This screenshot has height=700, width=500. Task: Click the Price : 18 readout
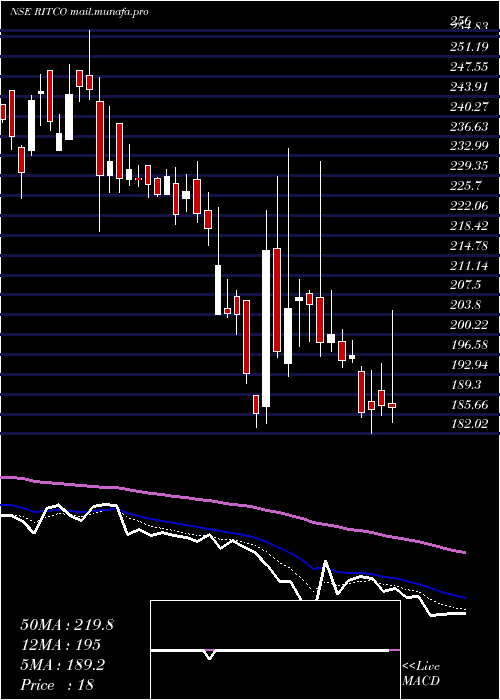[x=57, y=685]
